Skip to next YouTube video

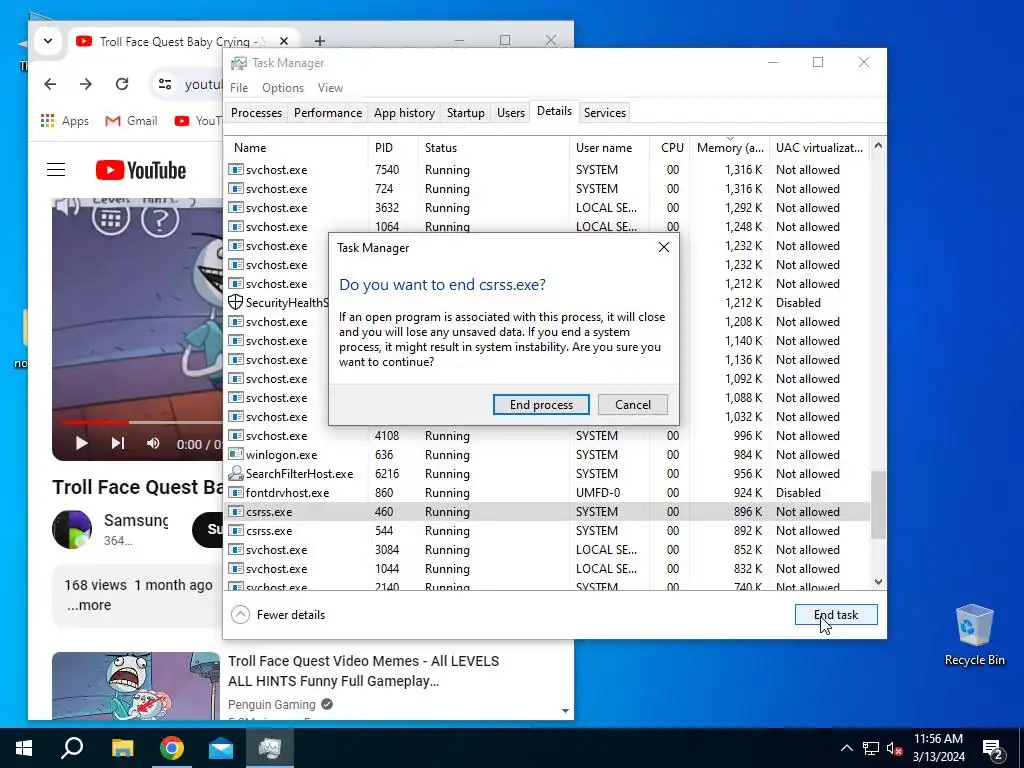pos(118,443)
